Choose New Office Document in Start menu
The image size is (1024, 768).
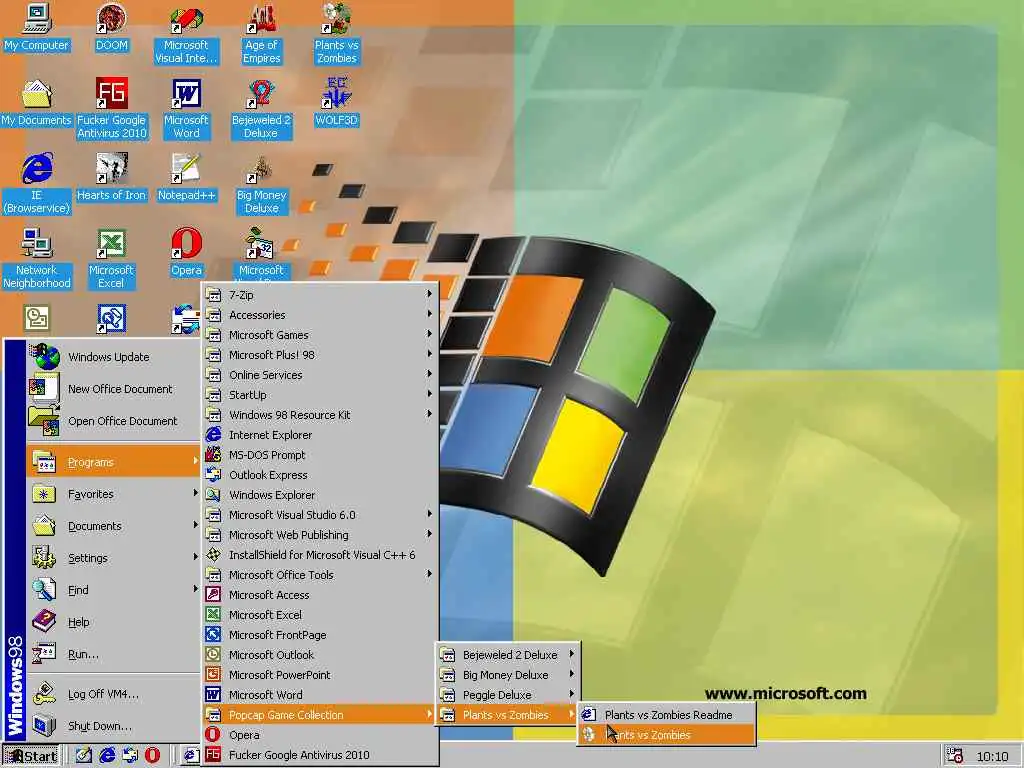(114, 389)
